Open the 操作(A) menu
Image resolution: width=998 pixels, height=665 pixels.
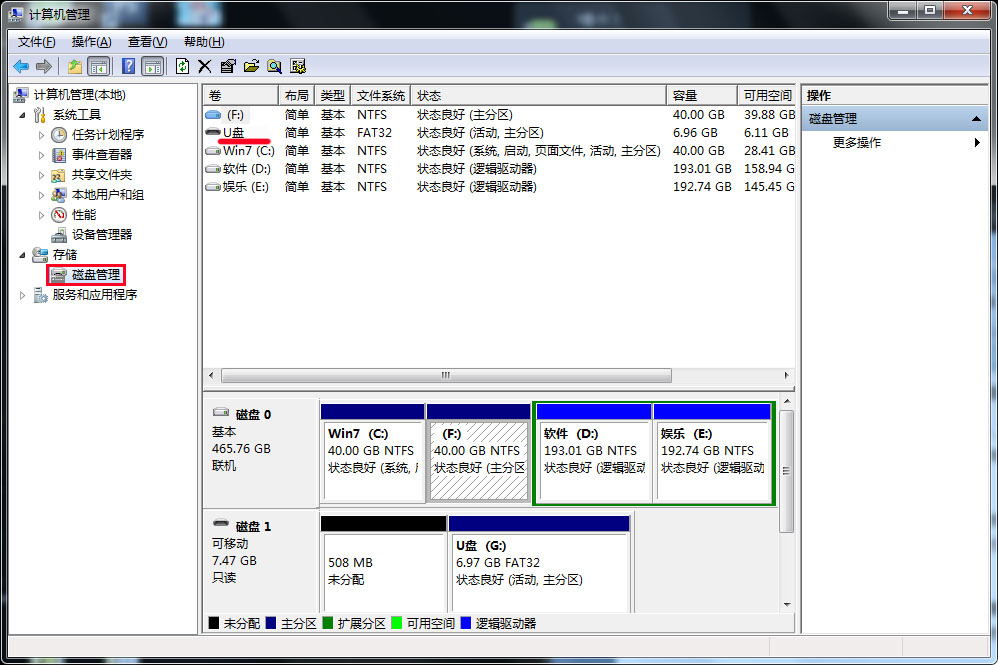tap(91, 42)
